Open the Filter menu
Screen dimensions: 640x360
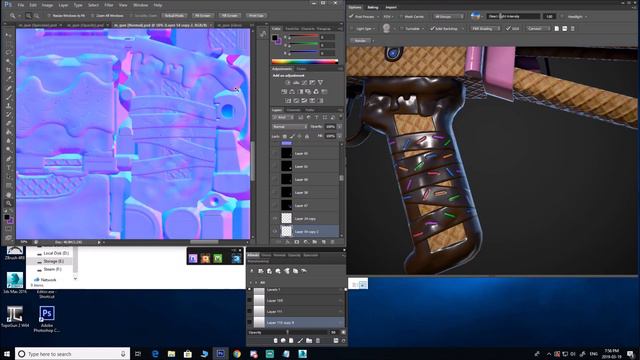coord(109,5)
